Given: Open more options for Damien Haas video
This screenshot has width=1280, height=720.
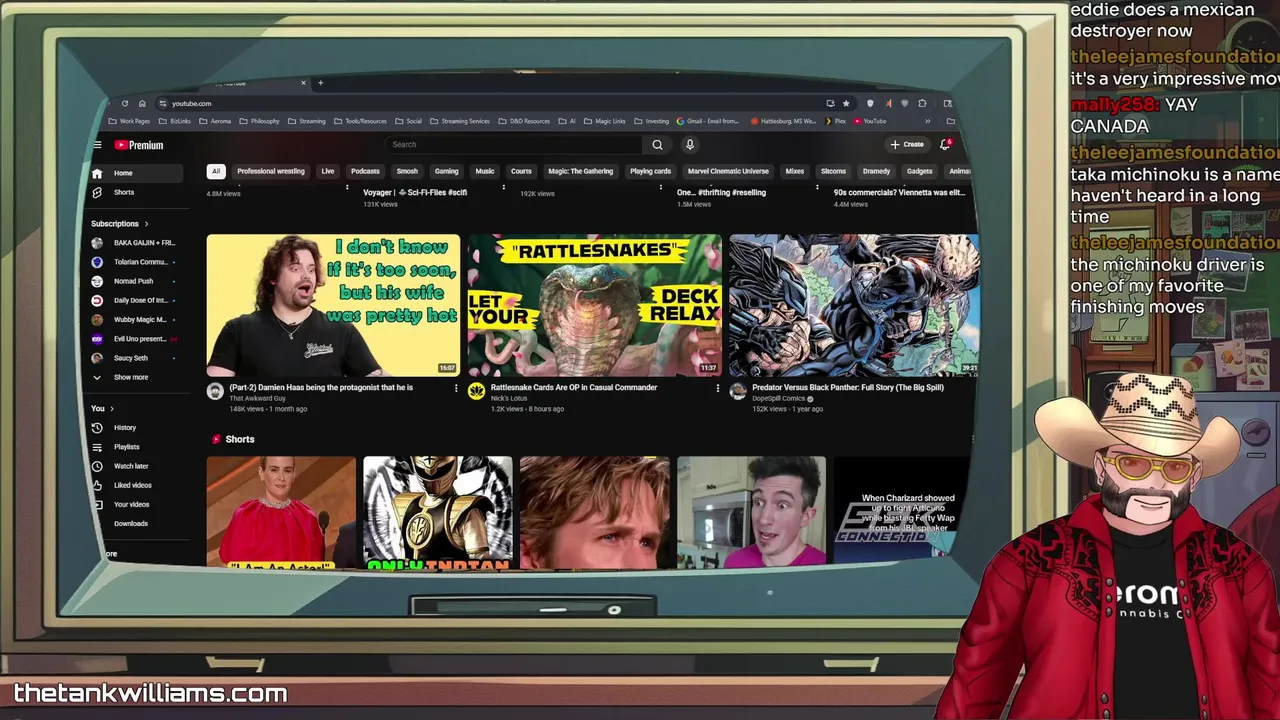Looking at the screenshot, I should 456,388.
